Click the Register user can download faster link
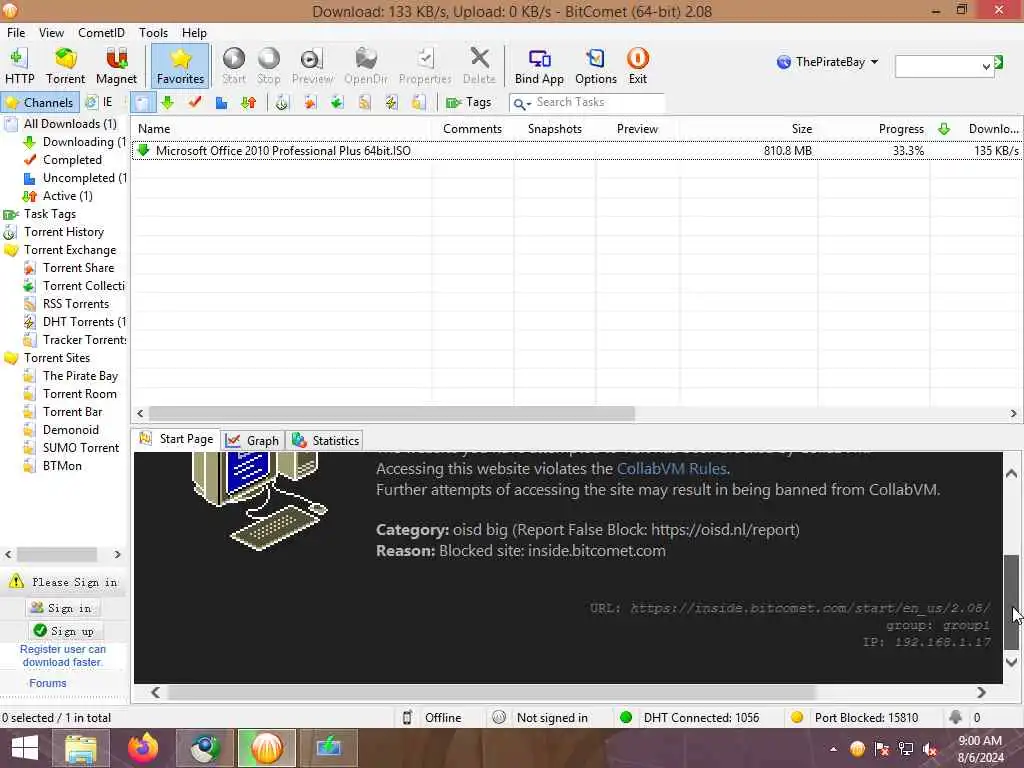This screenshot has width=1024, height=768. 63,656
